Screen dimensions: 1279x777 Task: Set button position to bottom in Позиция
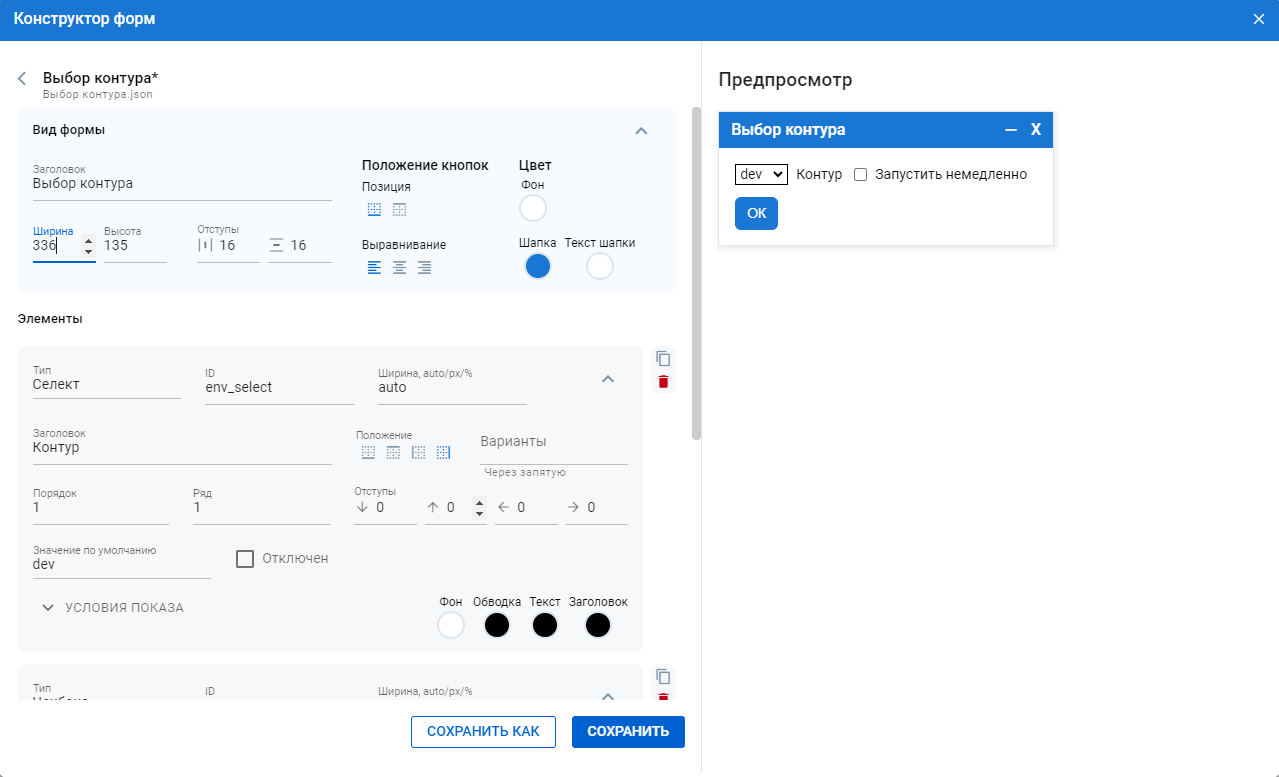[374, 210]
